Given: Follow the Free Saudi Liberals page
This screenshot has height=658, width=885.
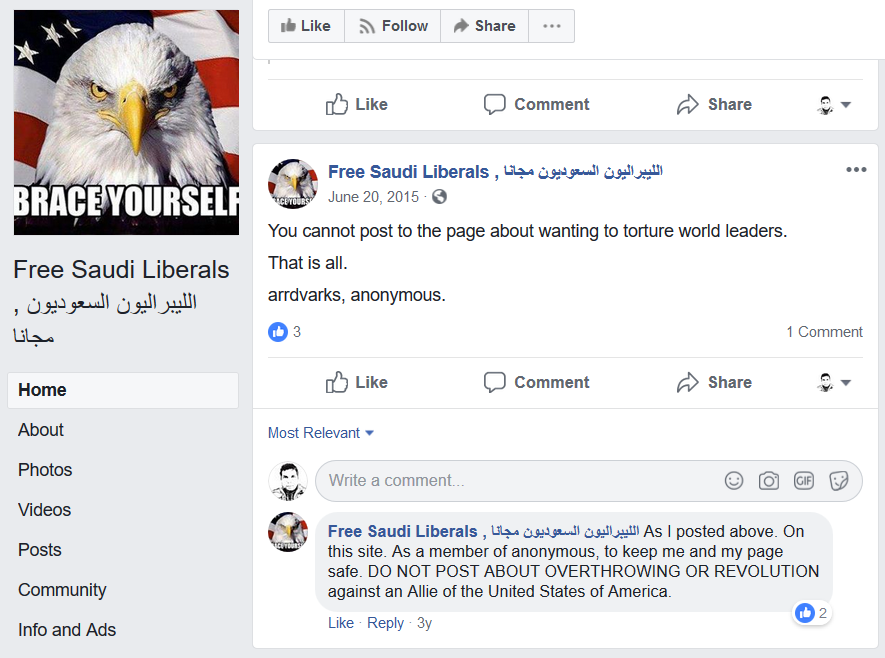Looking at the screenshot, I should [393, 26].
